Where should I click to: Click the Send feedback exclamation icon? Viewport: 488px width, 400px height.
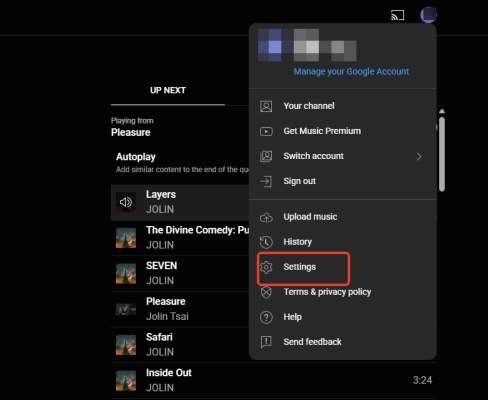266,342
